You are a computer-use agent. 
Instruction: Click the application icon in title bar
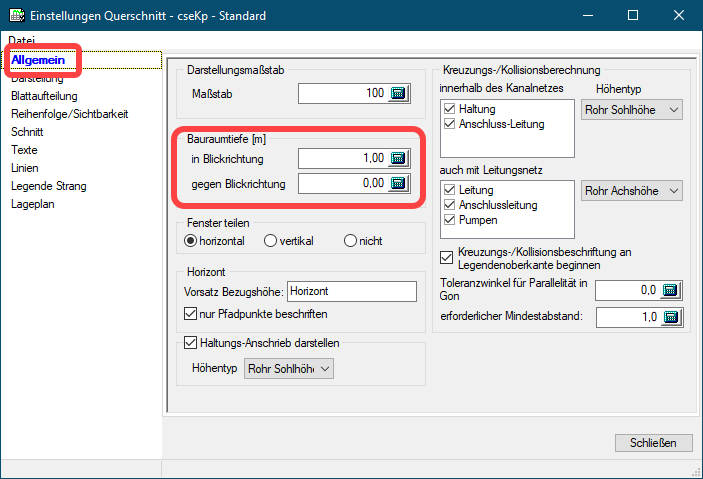point(17,16)
